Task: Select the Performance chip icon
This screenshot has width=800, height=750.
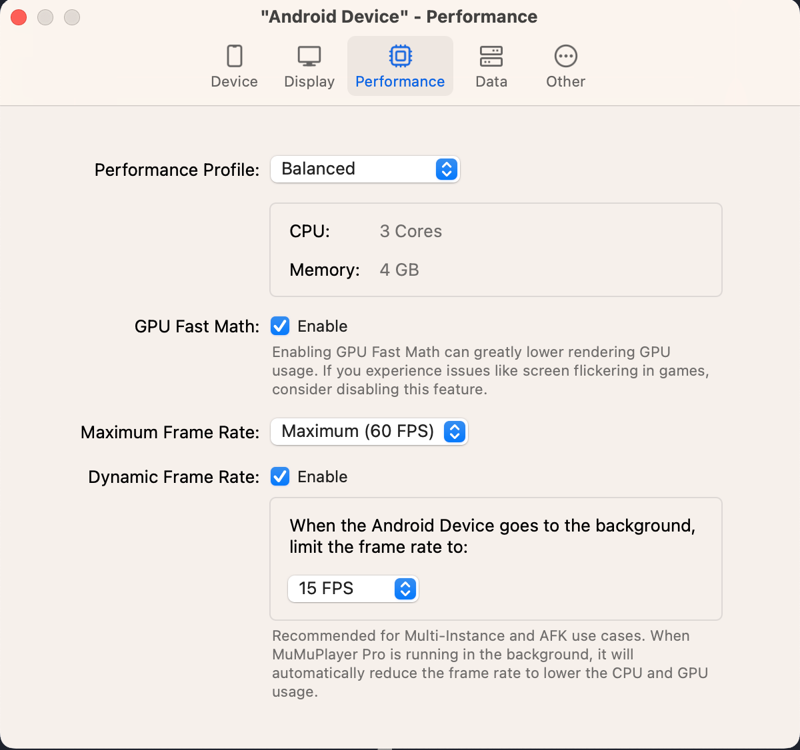Action: 400,56
